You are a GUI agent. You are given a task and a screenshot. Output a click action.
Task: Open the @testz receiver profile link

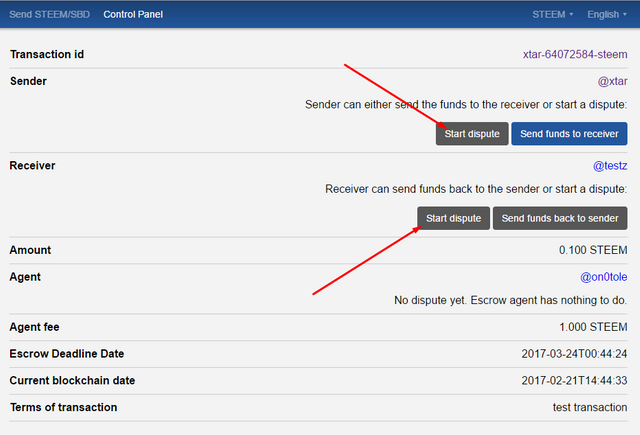610,166
